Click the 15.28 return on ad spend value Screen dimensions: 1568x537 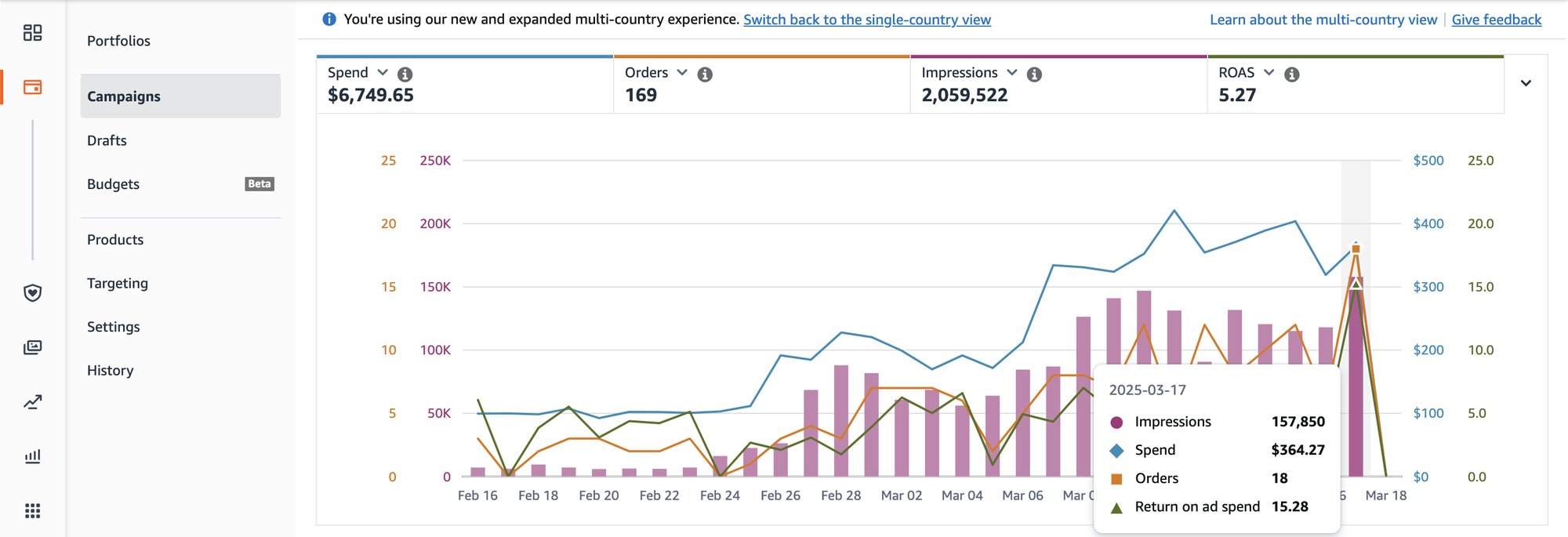(x=1290, y=506)
